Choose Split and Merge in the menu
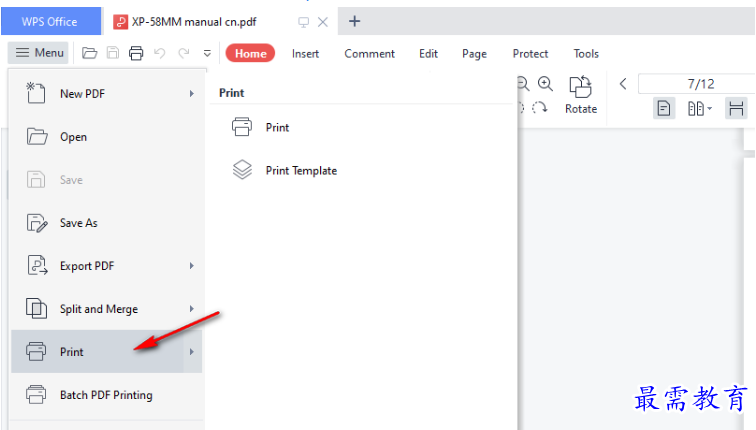Viewport: 756px width, 430px height. (x=107, y=309)
